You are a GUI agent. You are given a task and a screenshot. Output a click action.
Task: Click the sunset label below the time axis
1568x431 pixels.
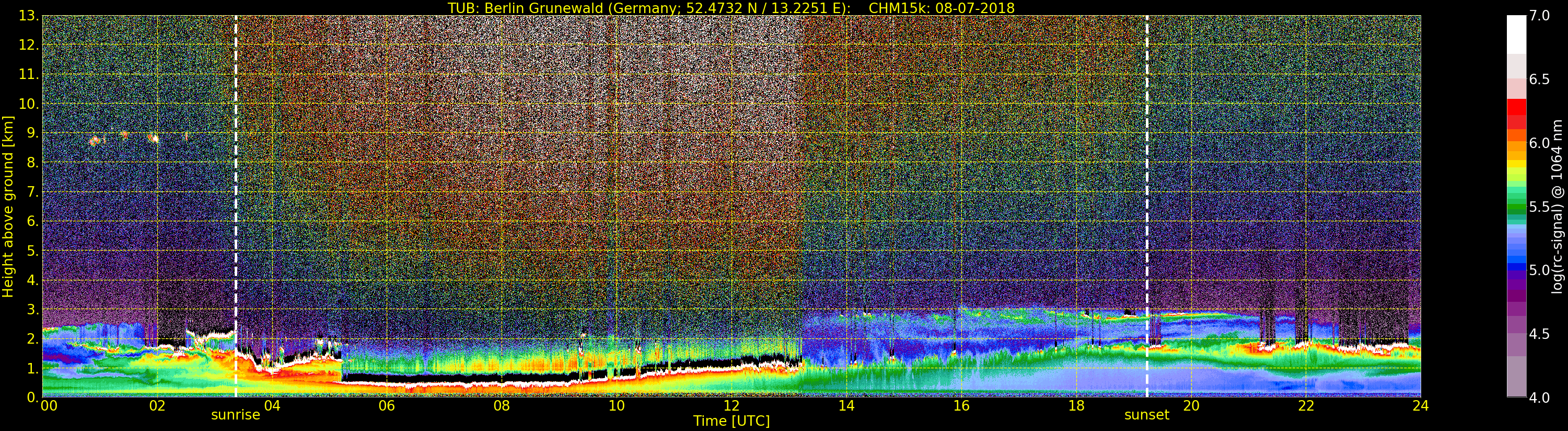click(1146, 415)
